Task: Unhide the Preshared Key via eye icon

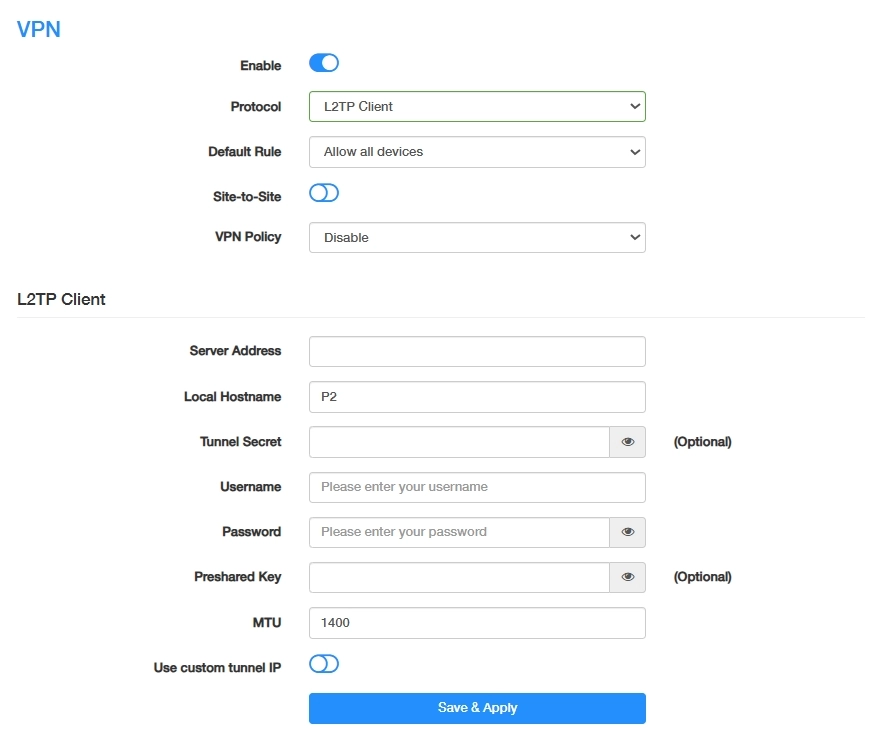Action: click(627, 577)
